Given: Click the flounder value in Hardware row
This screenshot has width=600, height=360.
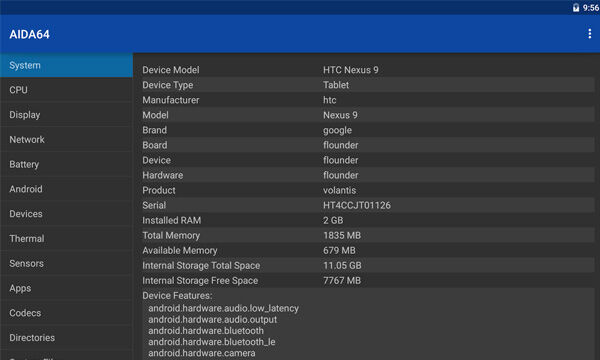Looking at the screenshot, I should [341, 175].
